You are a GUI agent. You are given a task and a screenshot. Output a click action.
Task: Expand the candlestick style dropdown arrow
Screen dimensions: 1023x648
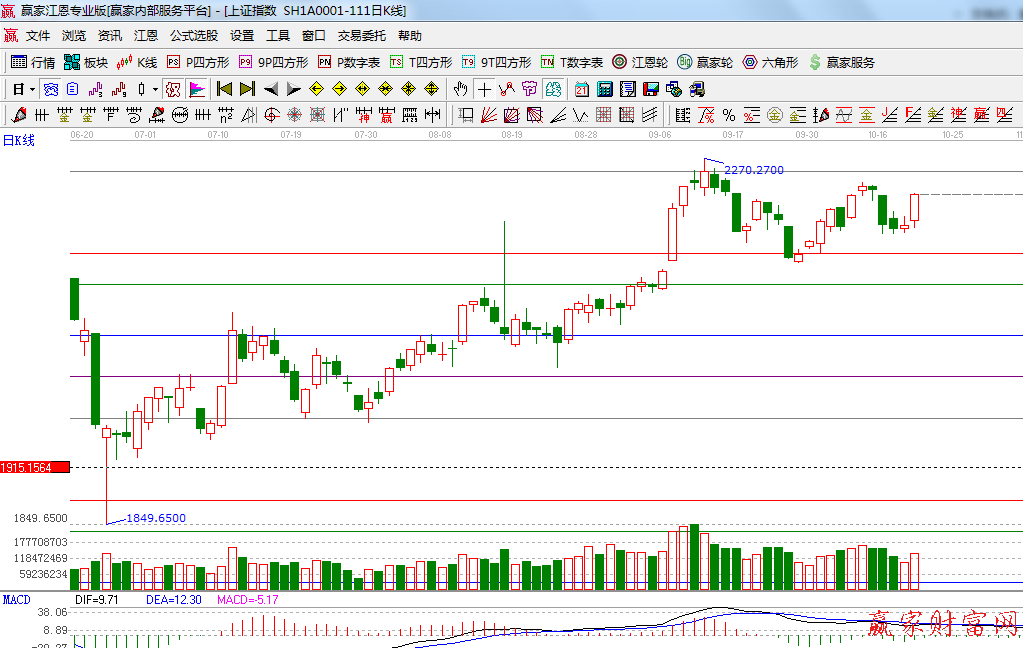[x=155, y=89]
